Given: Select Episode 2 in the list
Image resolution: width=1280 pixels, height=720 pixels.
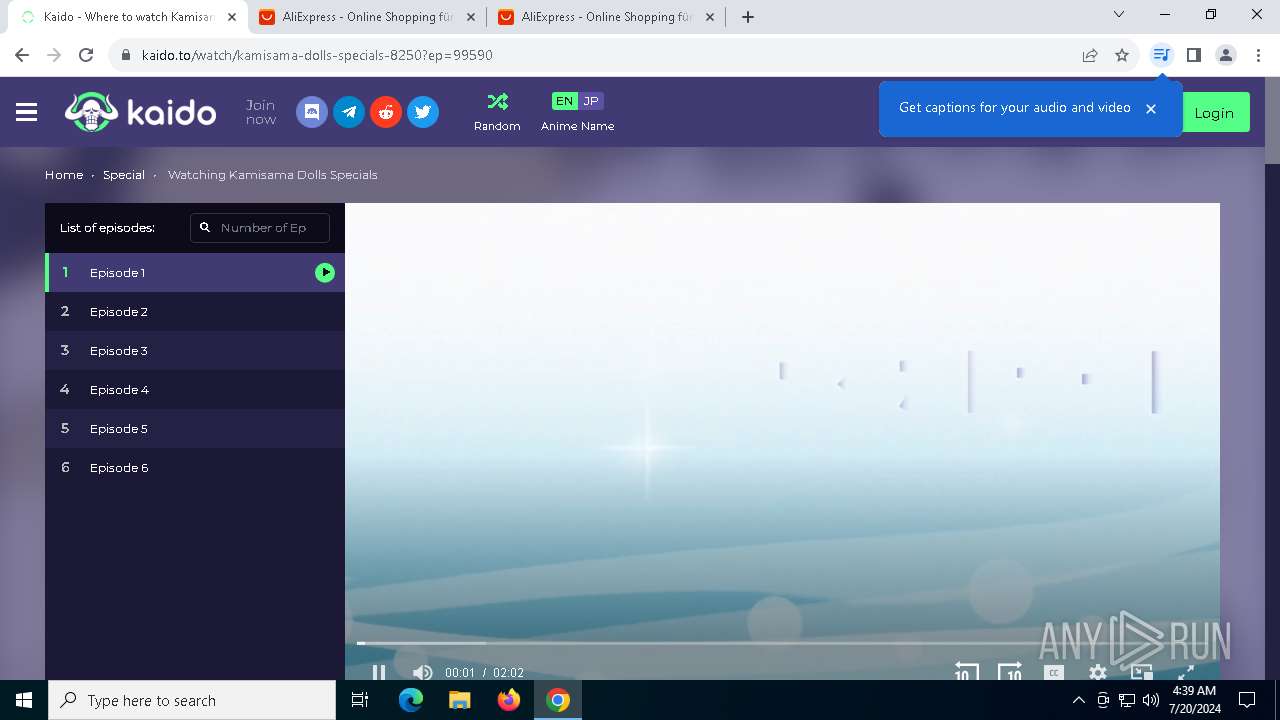Looking at the screenshot, I should [x=195, y=311].
